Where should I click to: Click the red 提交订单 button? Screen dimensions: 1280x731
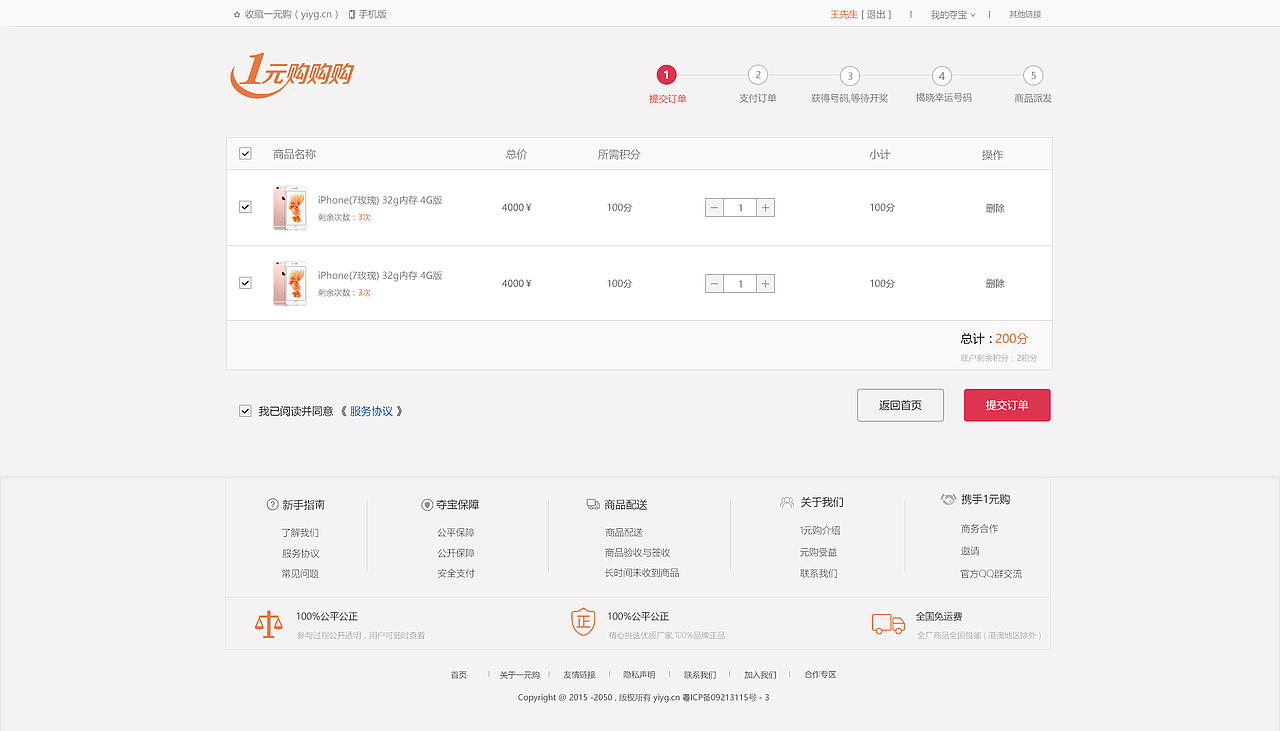(x=1007, y=405)
